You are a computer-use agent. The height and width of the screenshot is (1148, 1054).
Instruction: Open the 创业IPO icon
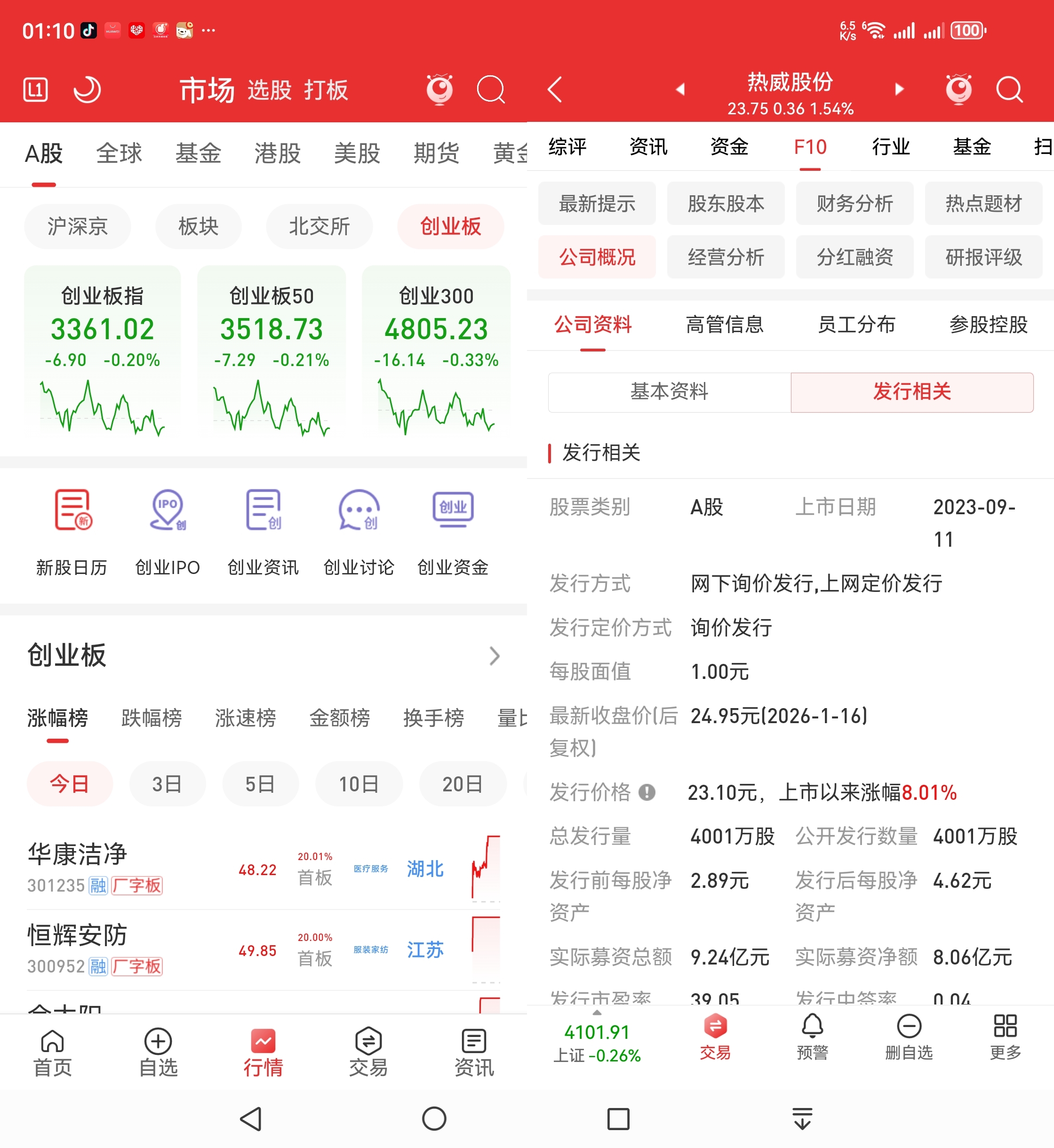click(167, 509)
